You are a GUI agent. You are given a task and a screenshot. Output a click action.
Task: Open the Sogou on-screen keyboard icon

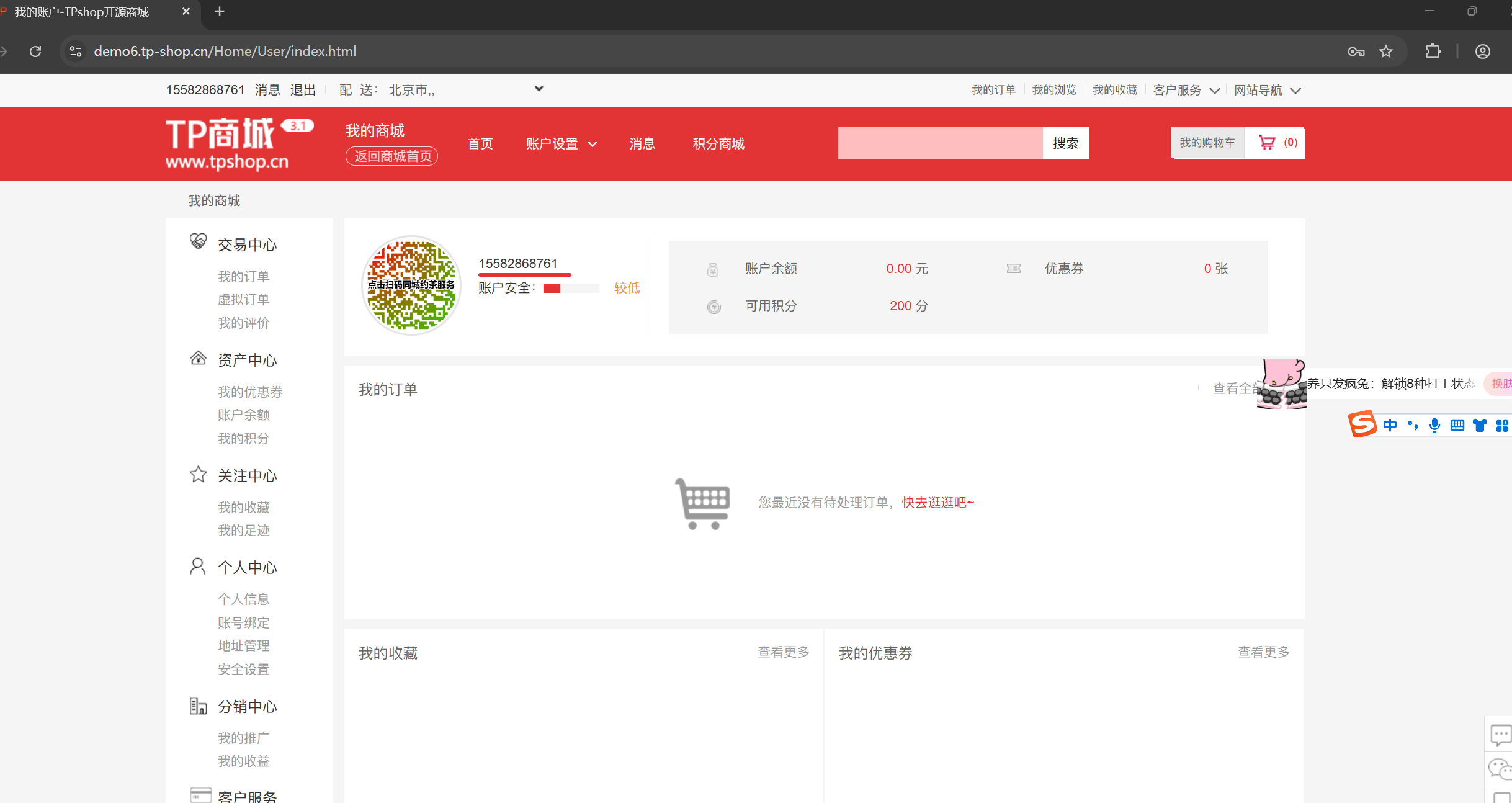tap(1457, 425)
